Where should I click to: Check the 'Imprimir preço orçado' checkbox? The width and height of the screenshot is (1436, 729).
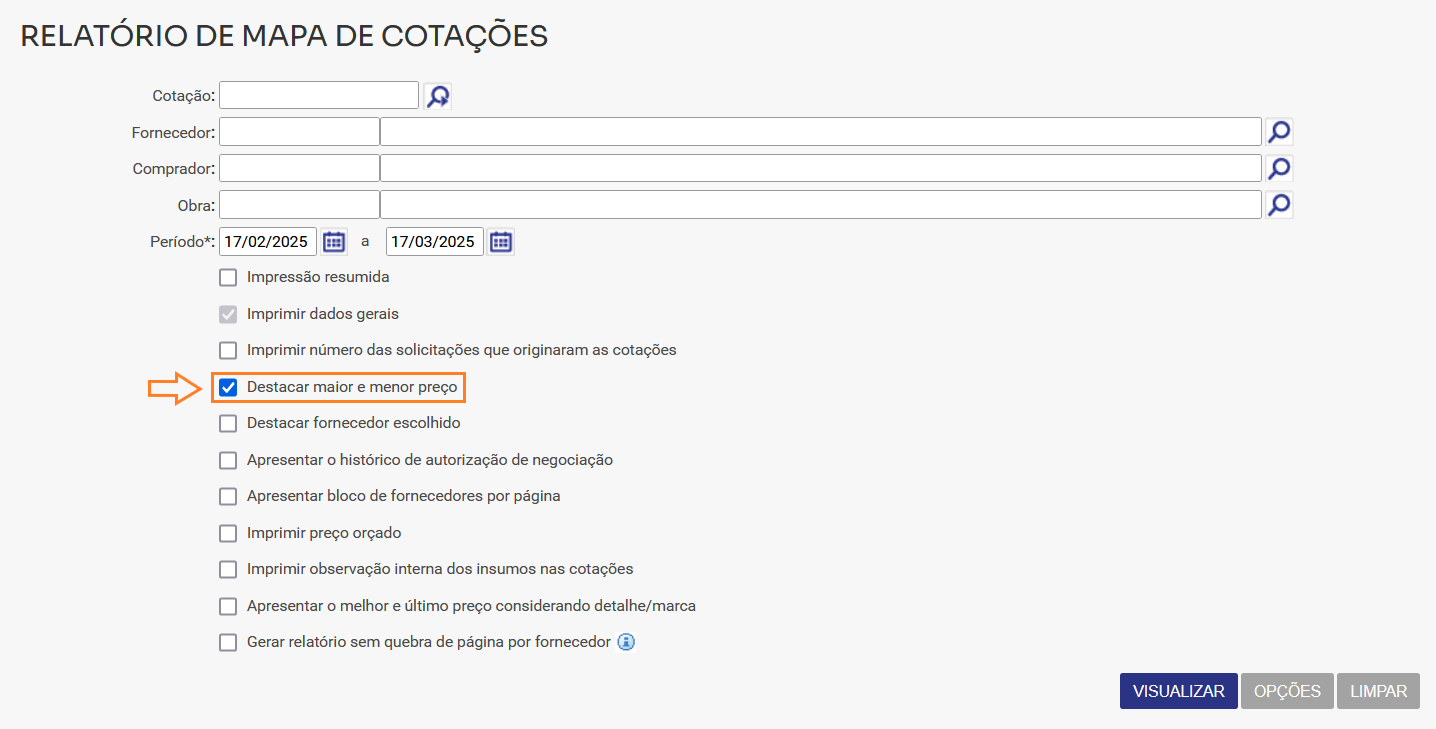pos(228,533)
